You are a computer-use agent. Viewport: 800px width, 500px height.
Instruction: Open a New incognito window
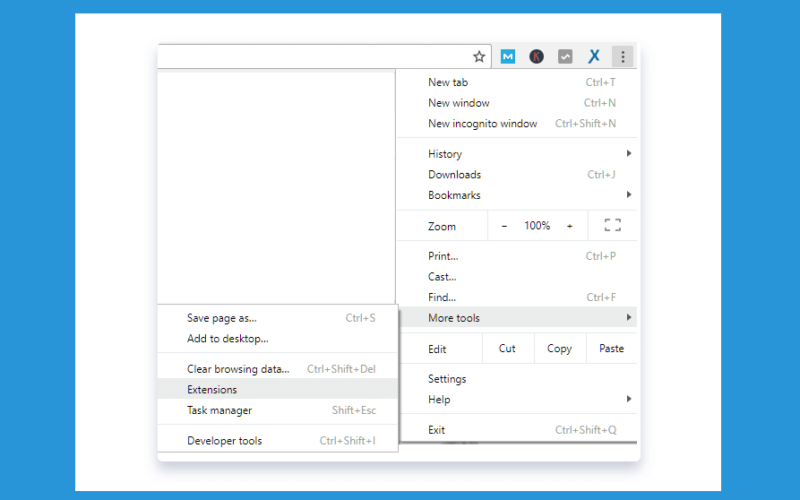tap(517, 123)
